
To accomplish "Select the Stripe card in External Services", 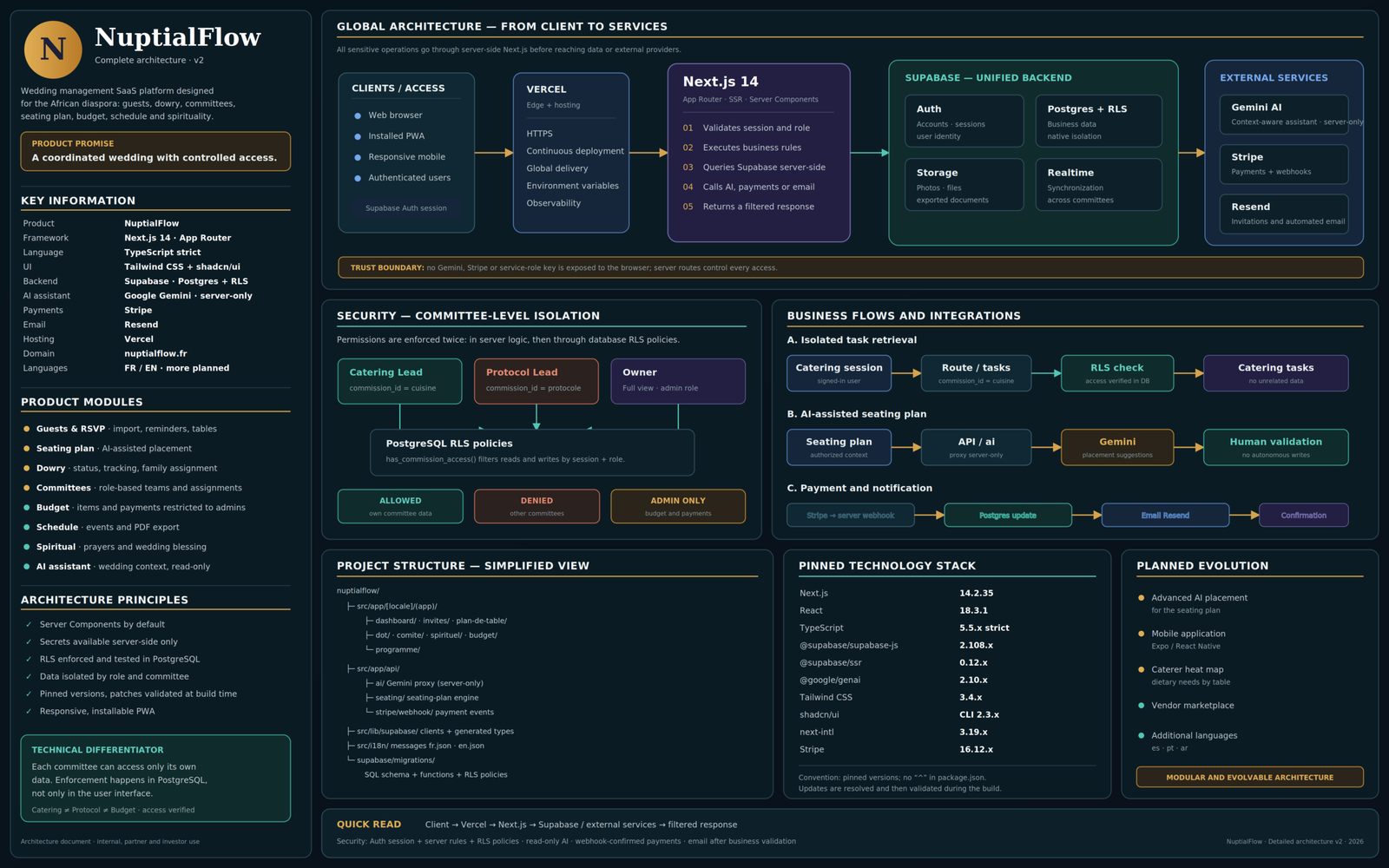I will point(1284,164).
